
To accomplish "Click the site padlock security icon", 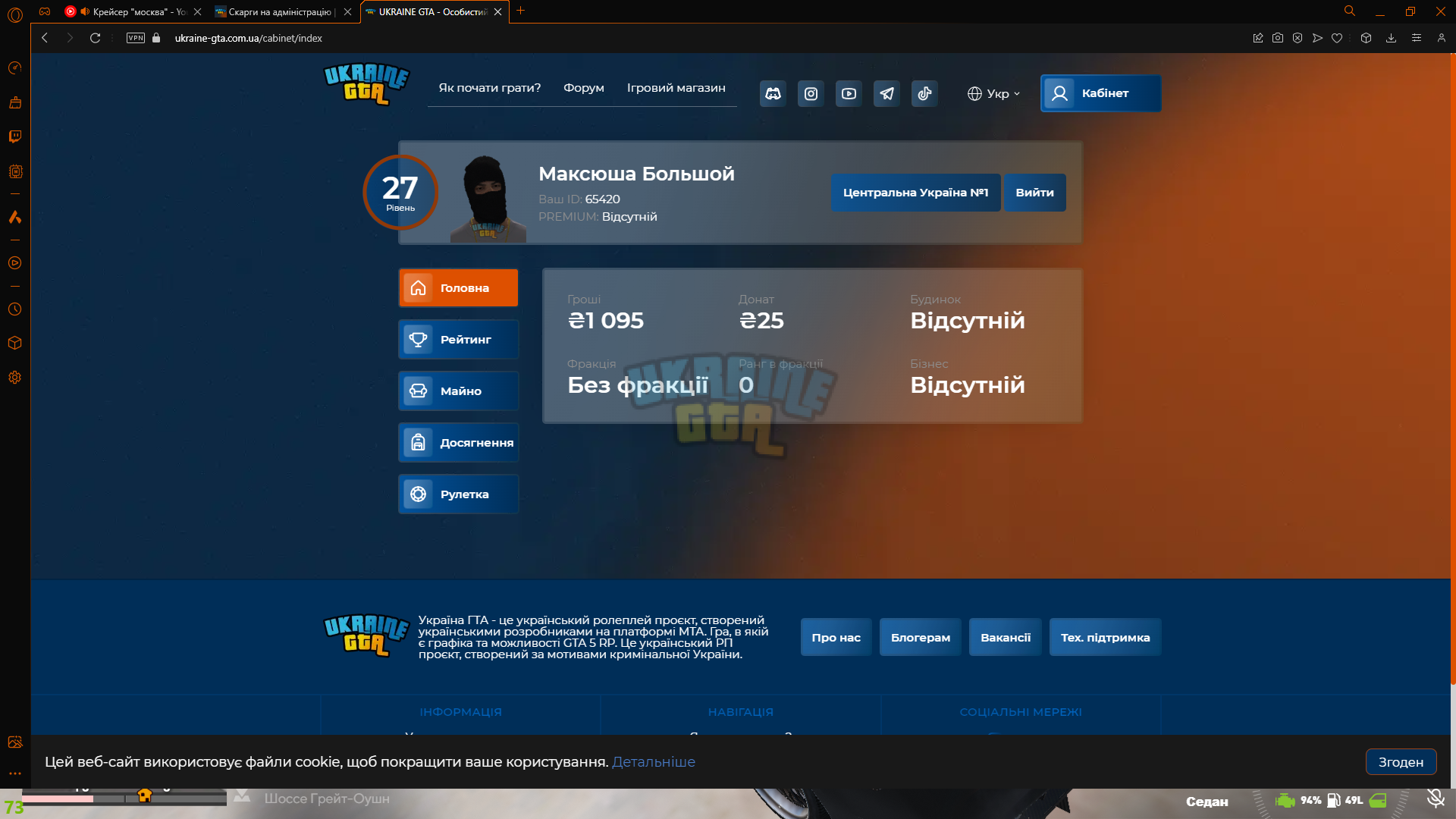I will click(156, 38).
